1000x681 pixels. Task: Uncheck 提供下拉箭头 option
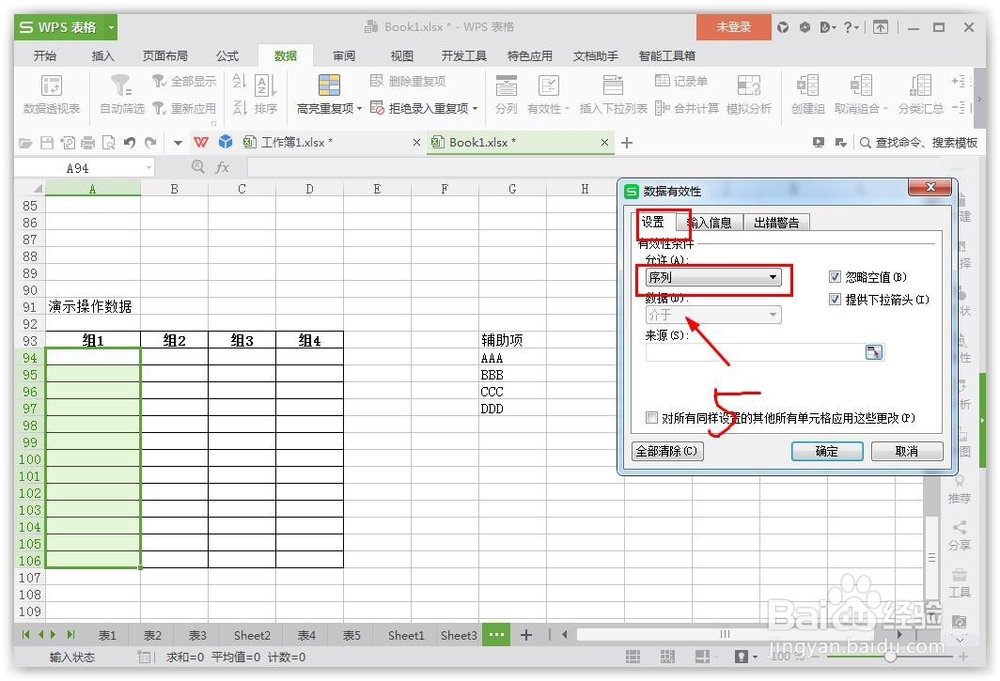point(835,300)
